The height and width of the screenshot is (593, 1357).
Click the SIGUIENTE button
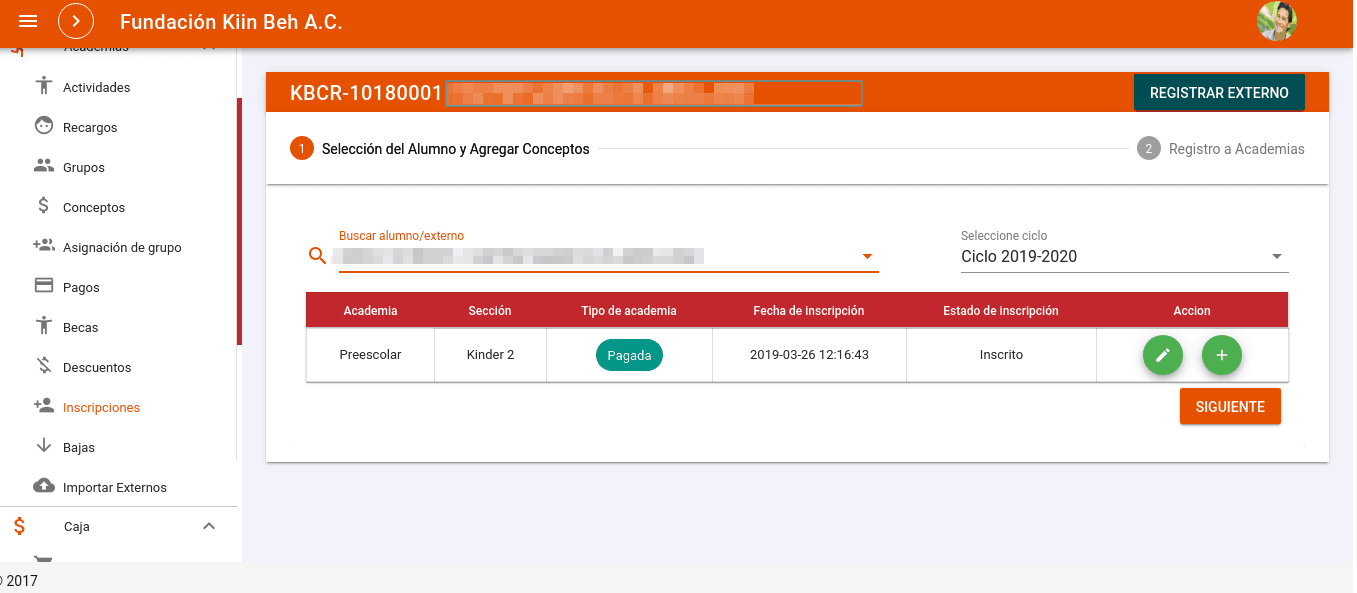coord(1230,407)
